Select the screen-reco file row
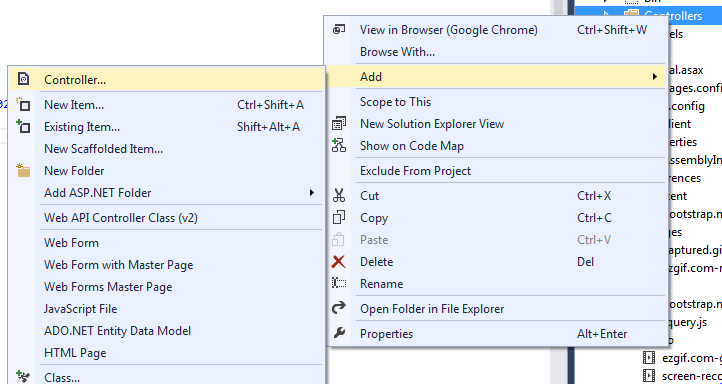 tap(681, 376)
